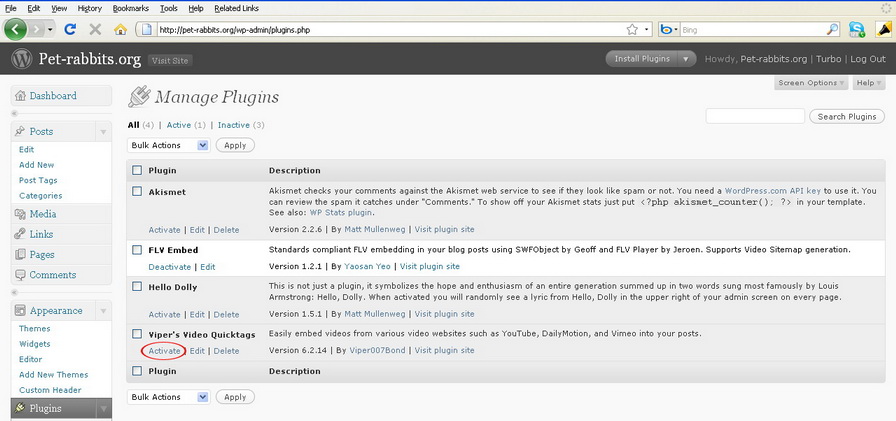Delete the Hello Dolly plugin
The image size is (896, 421).
226,314
